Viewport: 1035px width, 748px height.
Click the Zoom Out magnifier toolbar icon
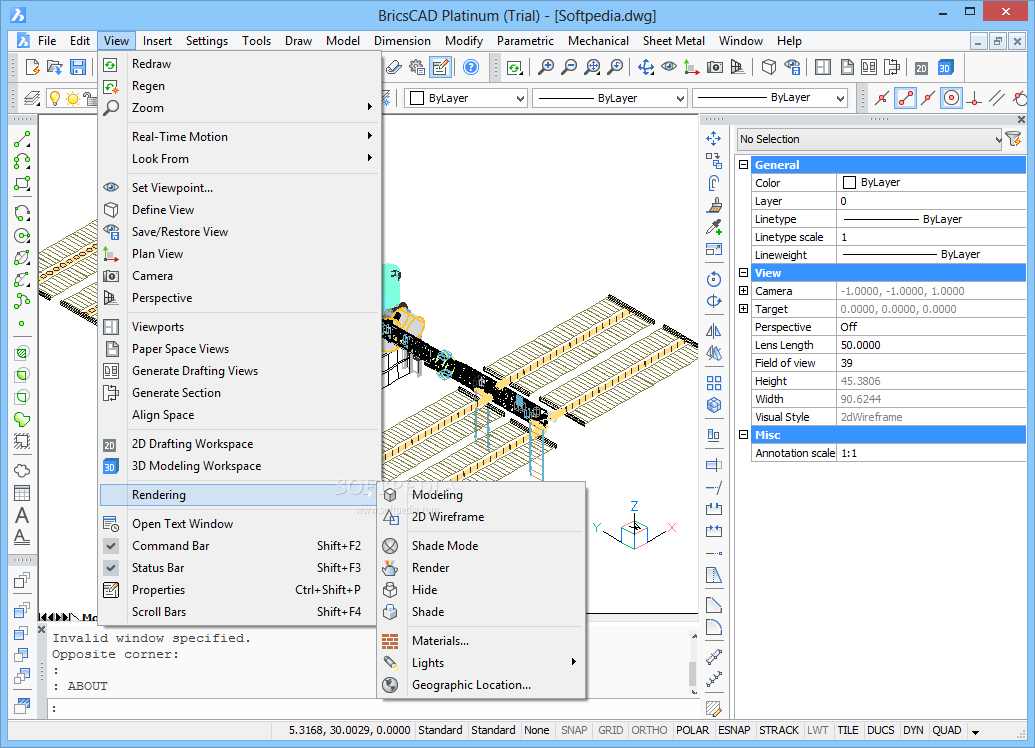click(x=568, y=67)
